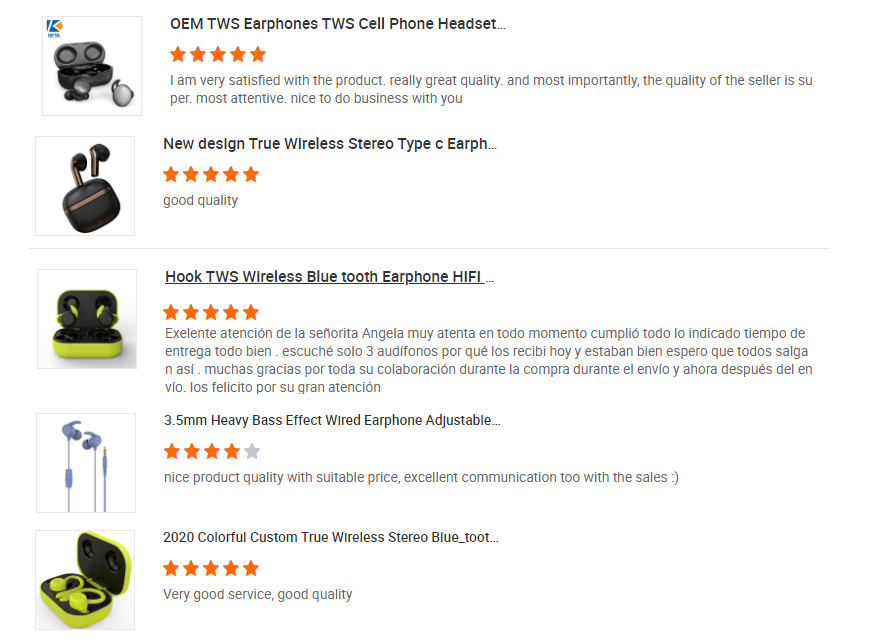Image resolution: width=874 pixels, height=642 pixels.
Task: Open the Hook TWS green earbuds image
Action: tap(87, 319)
